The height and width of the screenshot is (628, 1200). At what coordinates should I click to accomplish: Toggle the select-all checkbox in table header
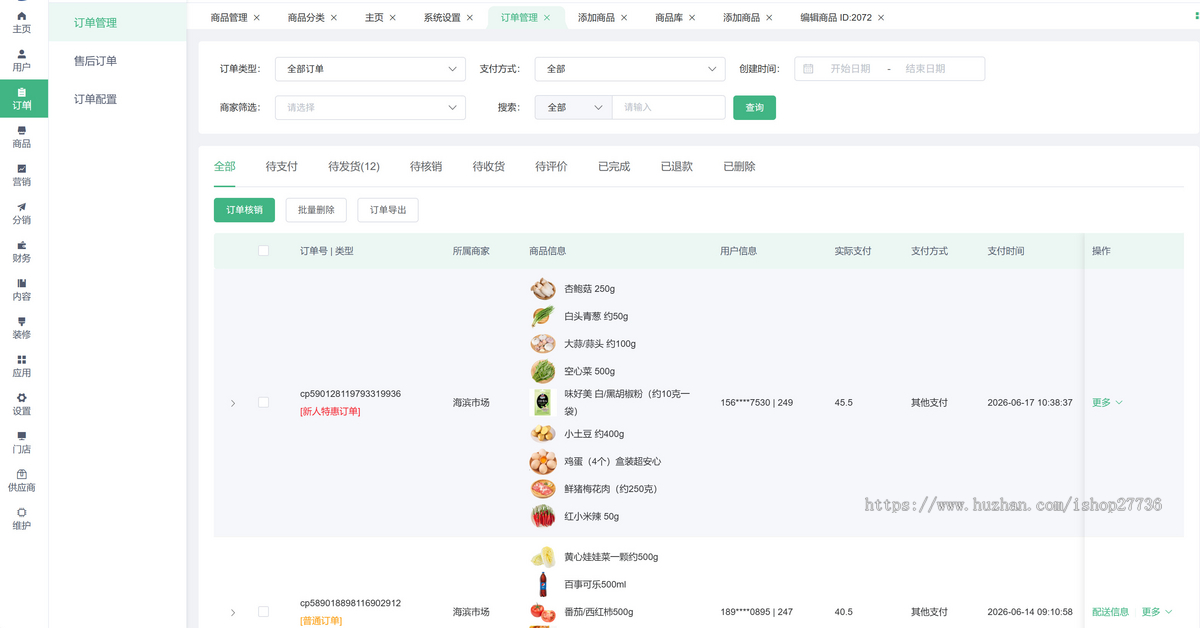tap(264, 251)
